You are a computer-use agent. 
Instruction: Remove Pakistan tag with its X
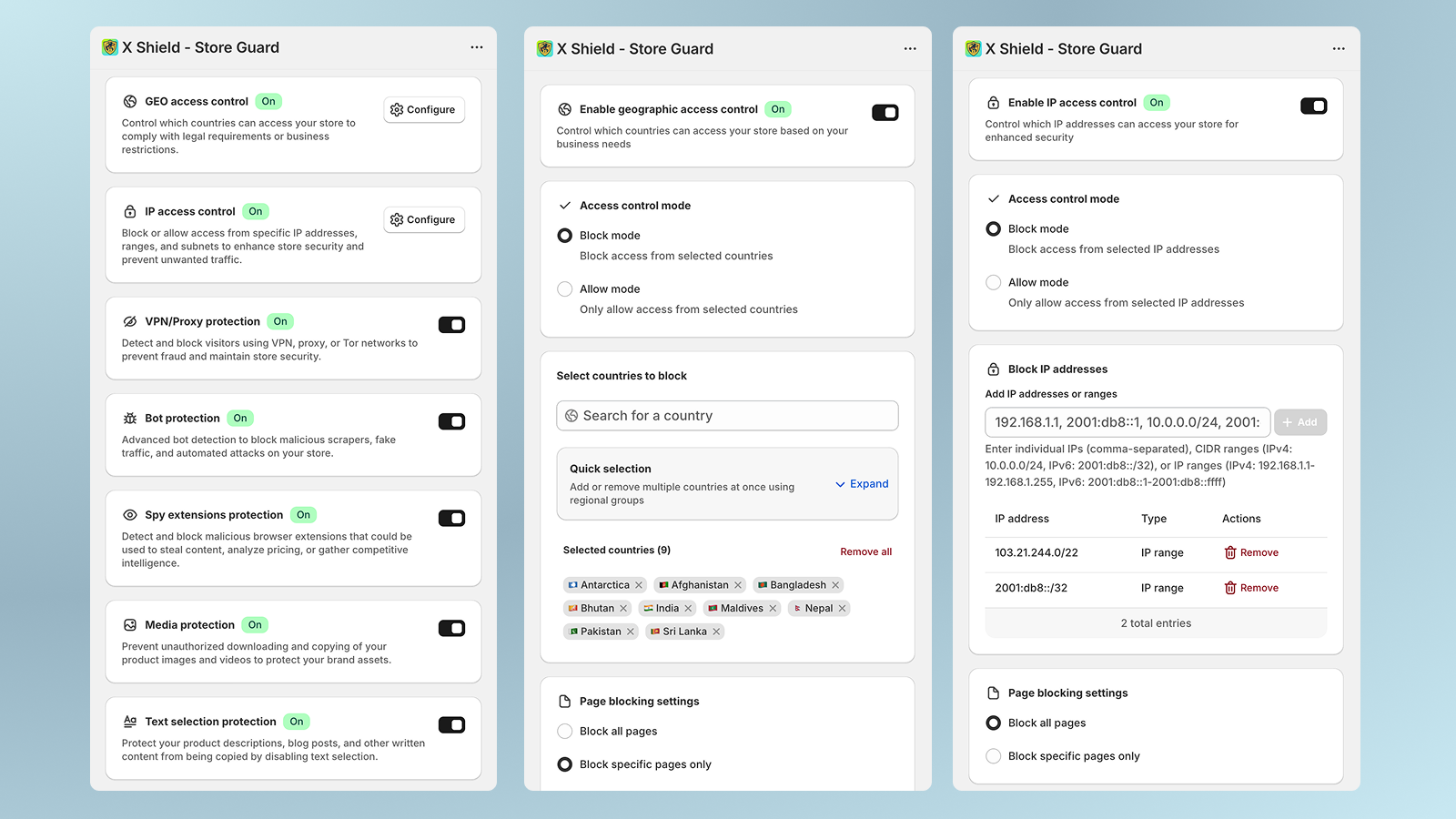630,632
